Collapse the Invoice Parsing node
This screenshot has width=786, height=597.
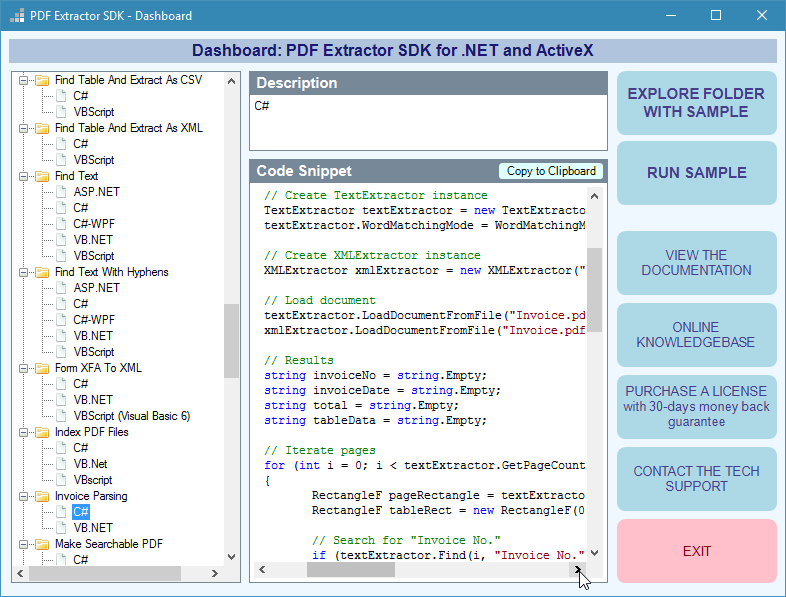pyautogui.click(x=23, y=496)
